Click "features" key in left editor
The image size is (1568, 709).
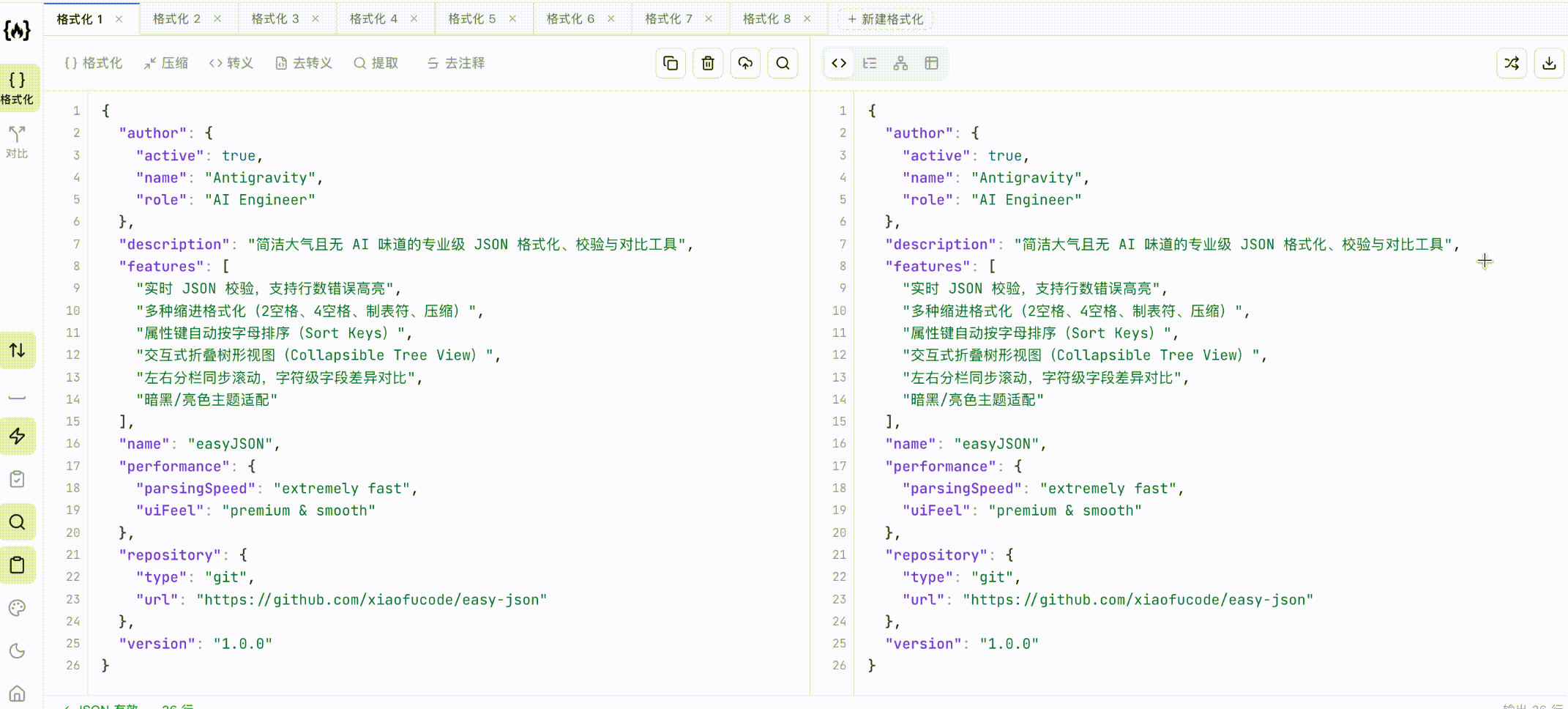[162, 267]
